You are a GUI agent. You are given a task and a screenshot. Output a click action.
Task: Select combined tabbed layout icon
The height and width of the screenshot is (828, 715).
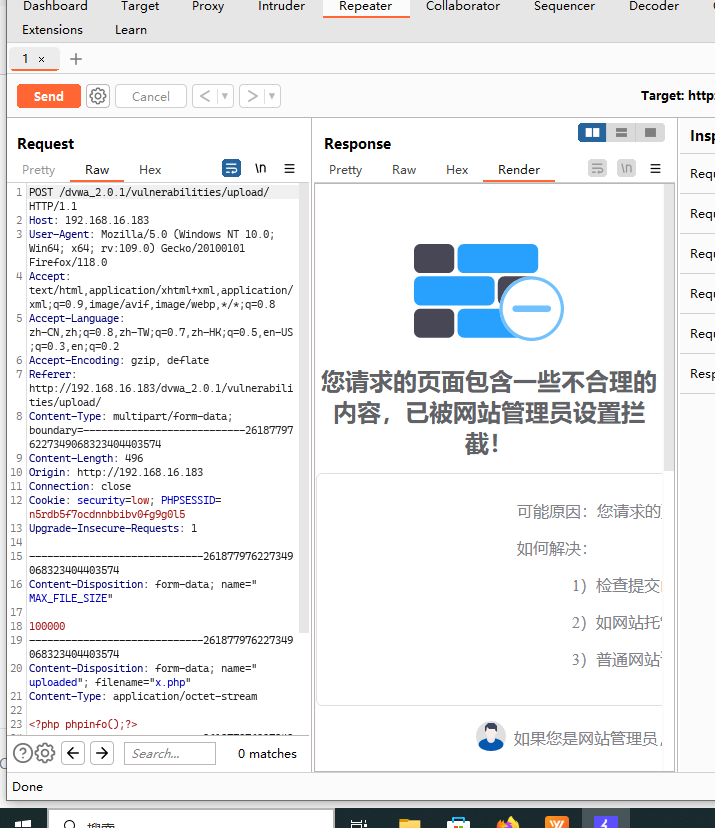(650, 133)
